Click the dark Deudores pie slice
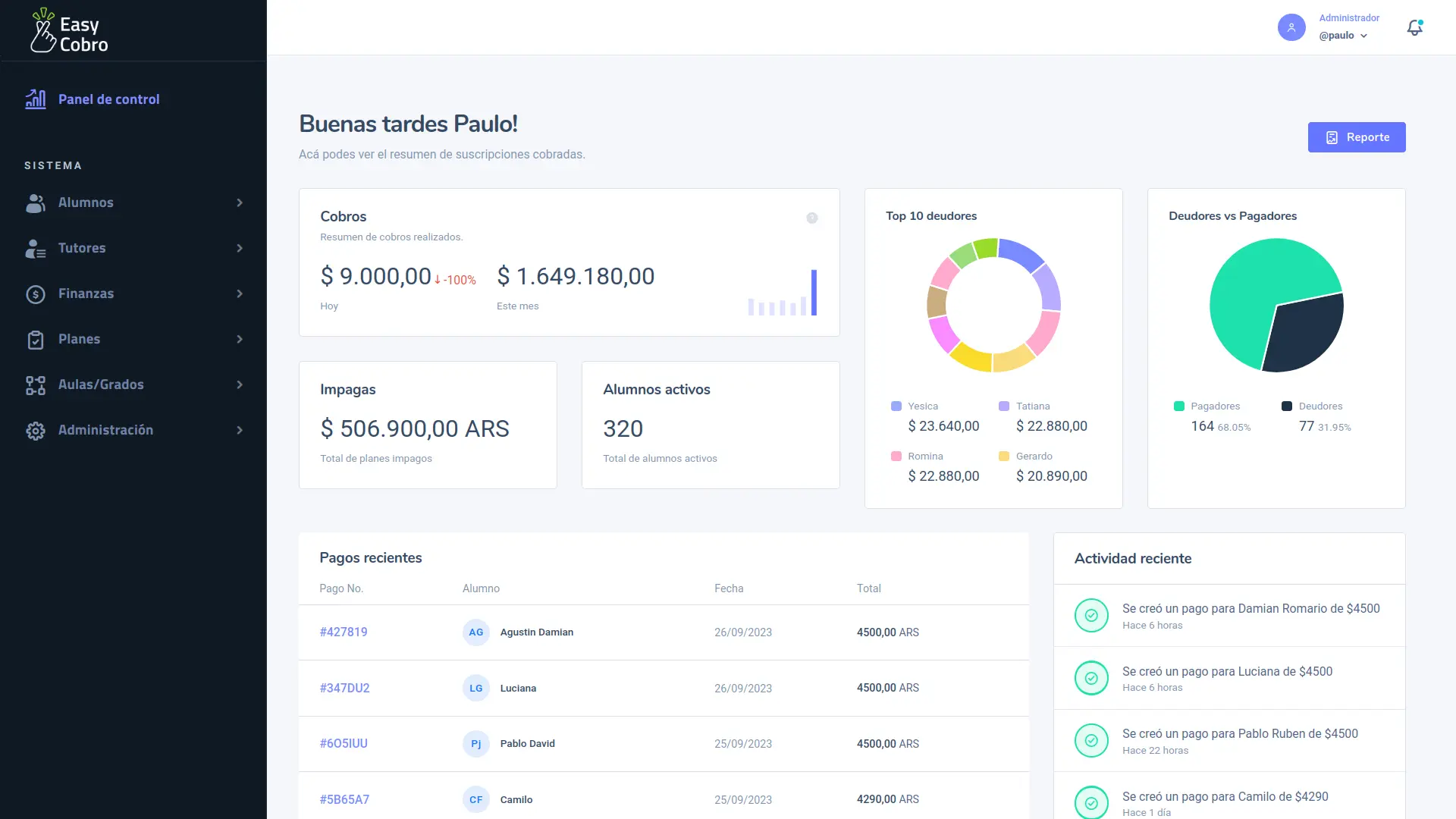Screen dimensions: 1456x819 pos(1304,334)
